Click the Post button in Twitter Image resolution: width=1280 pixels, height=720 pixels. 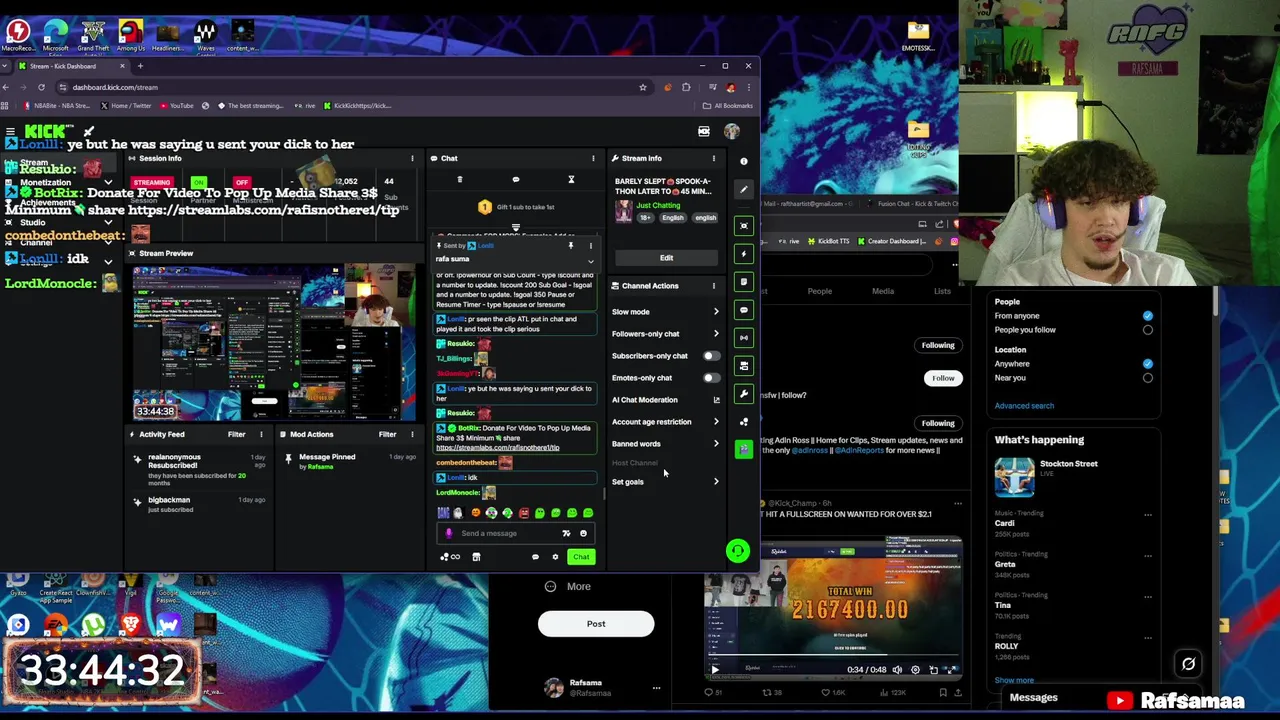[x=596, y=624]
